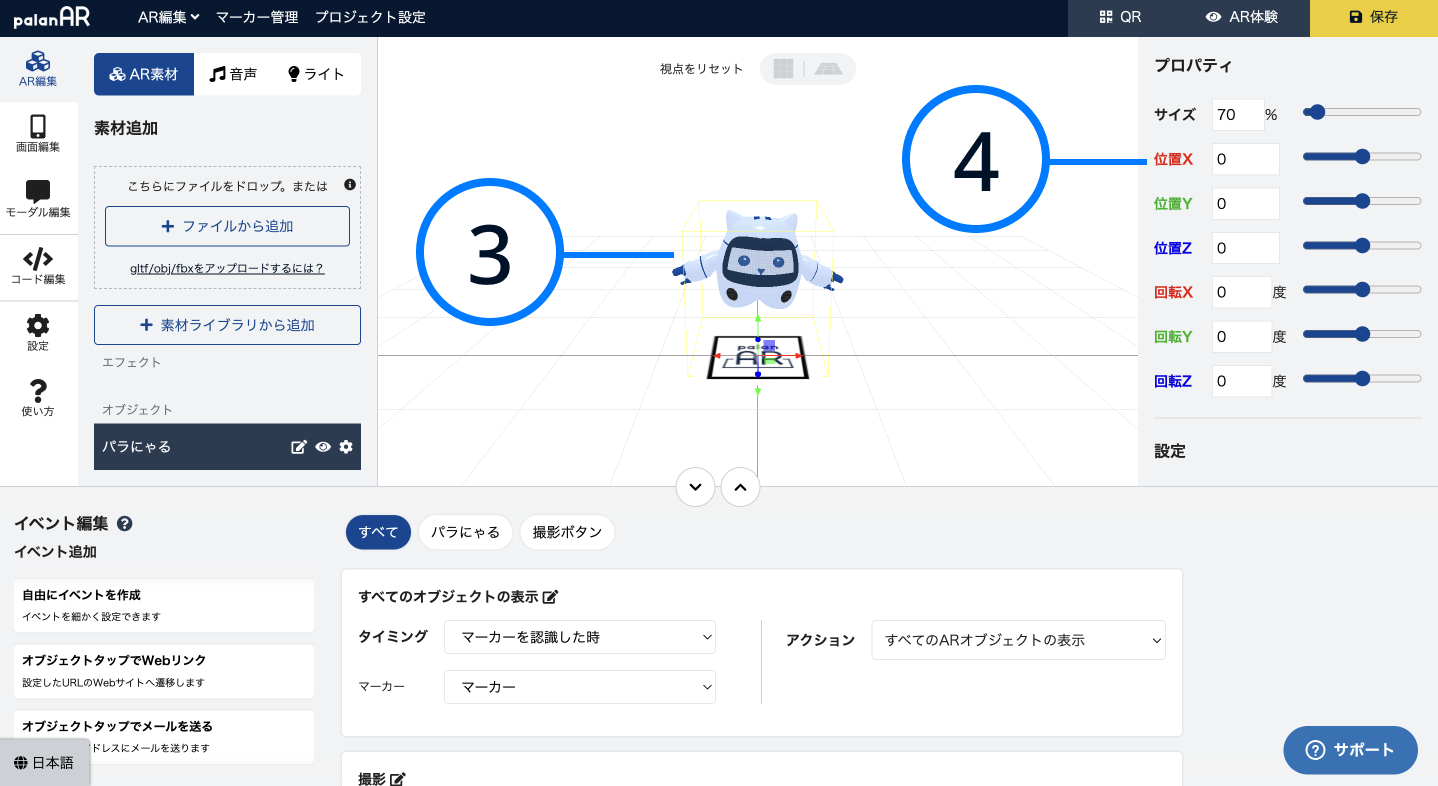Image resolution: width=1438 pixels, height=786 pixels.
Task: Open the 使い方 help section
Action: click(x=38, y=398)
